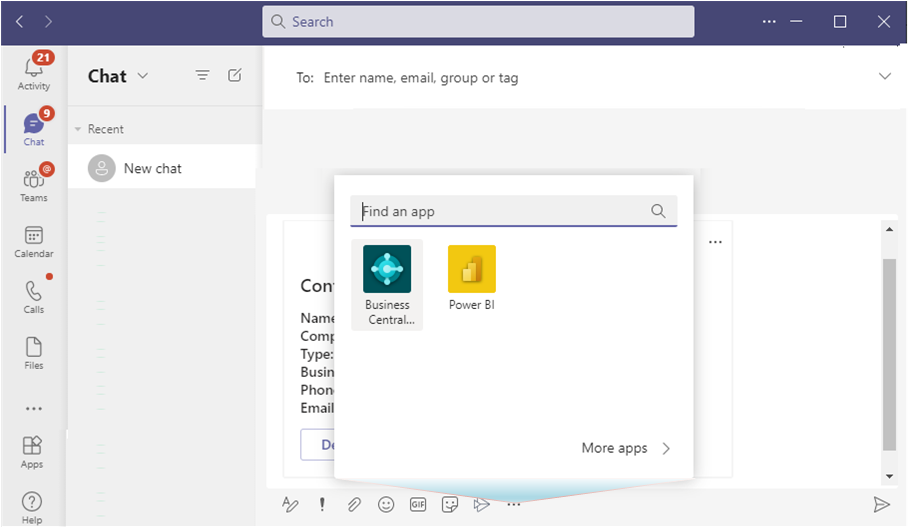Show more apps via sidebar ellipsis
The image size is (909, 528).
pyautogui.click(x=34, y=409)
